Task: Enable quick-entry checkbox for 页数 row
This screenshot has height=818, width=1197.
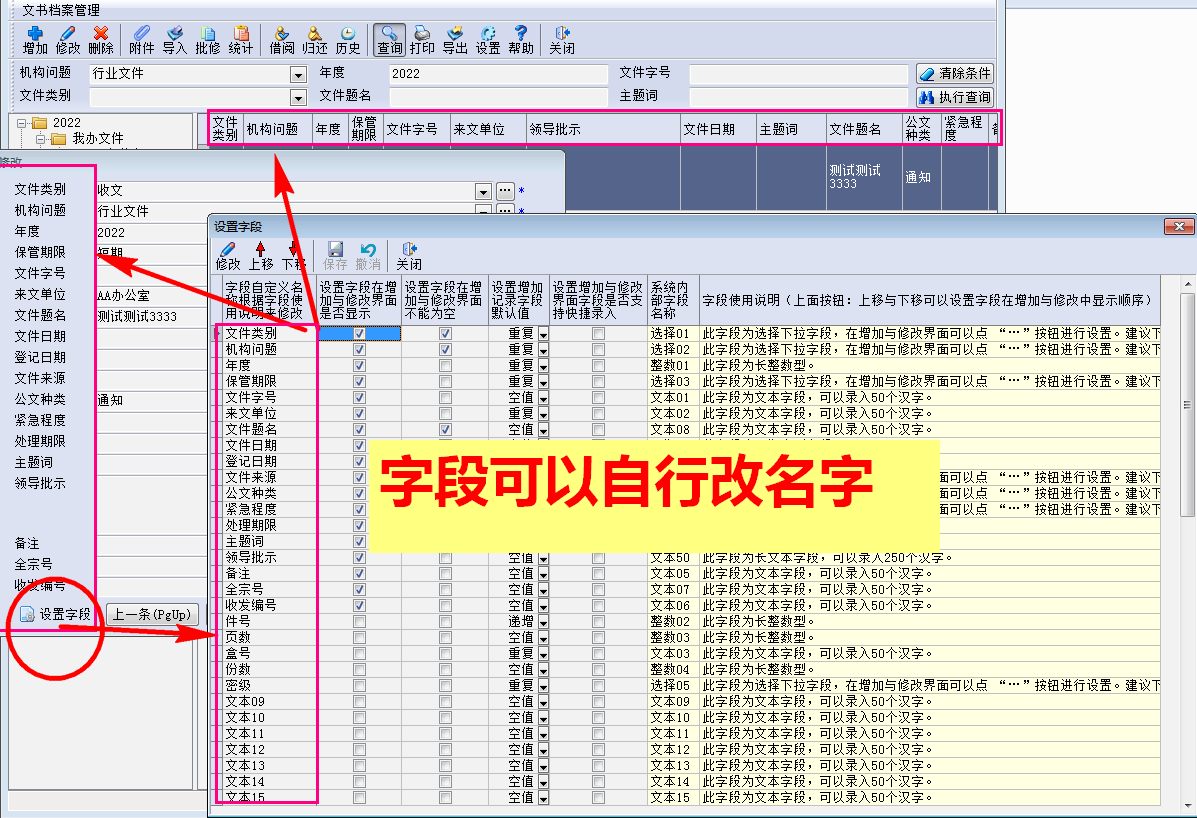Action: point(598,638)
